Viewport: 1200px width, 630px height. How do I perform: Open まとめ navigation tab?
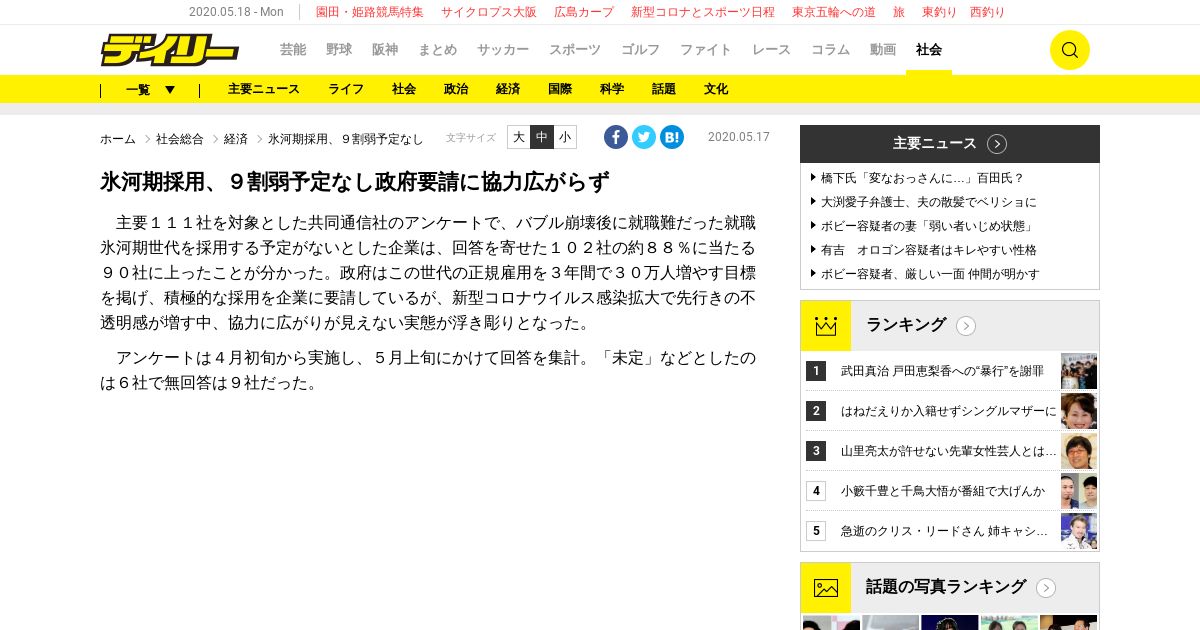[x=437, y=50]
